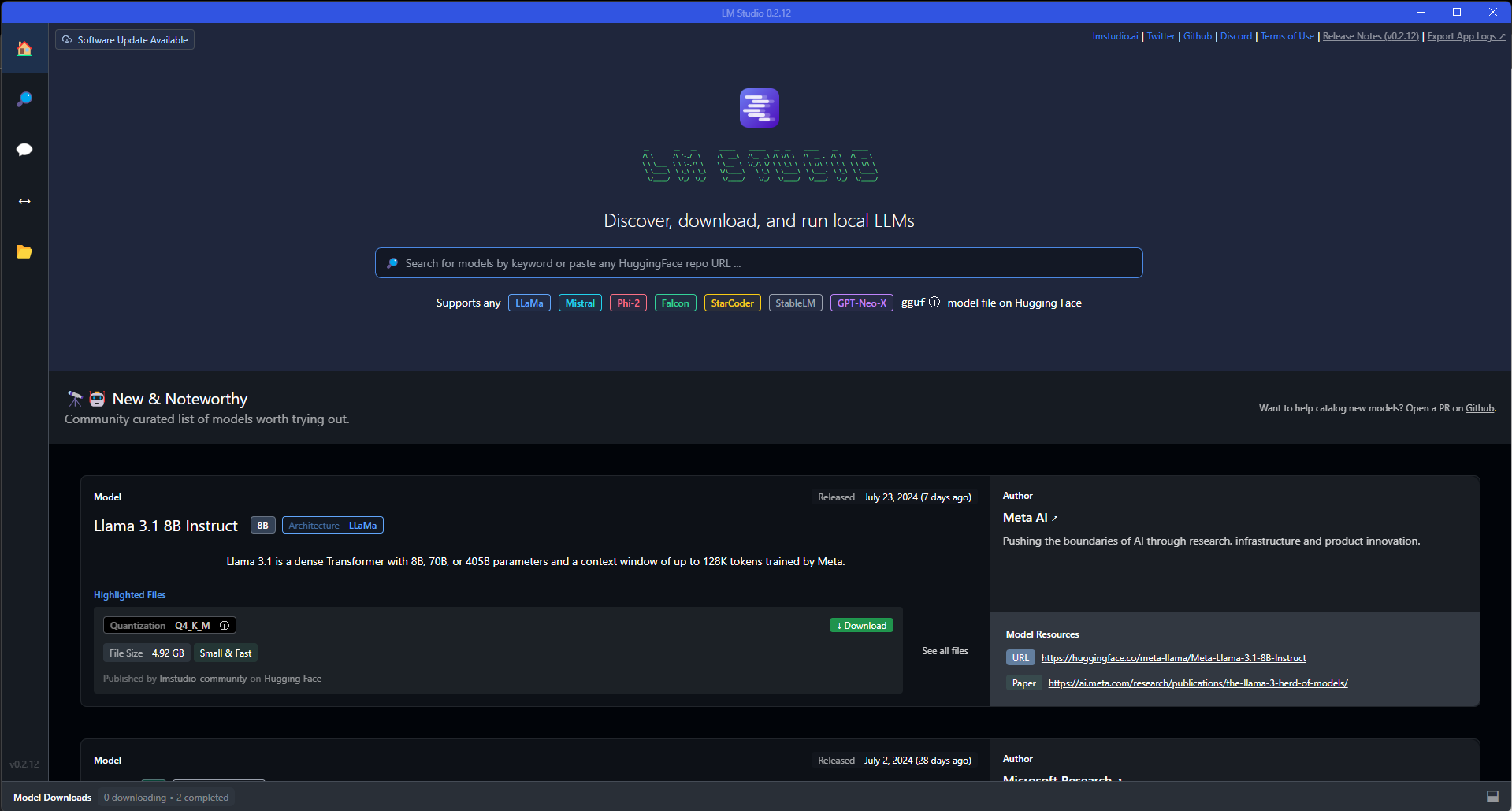Open lmstudio.ai link
The width and height of the screenshot is (1512, 811).
[x=1115, y=36]
